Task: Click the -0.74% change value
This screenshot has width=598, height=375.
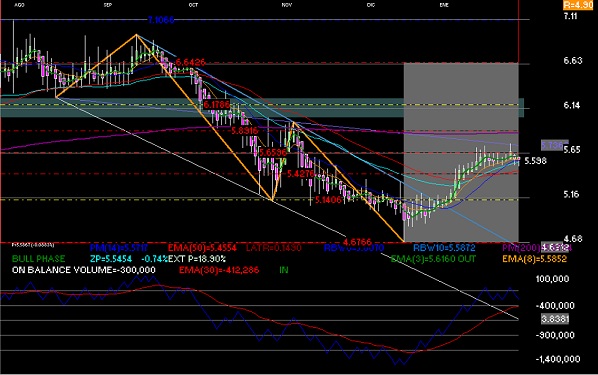Action: 154,259
